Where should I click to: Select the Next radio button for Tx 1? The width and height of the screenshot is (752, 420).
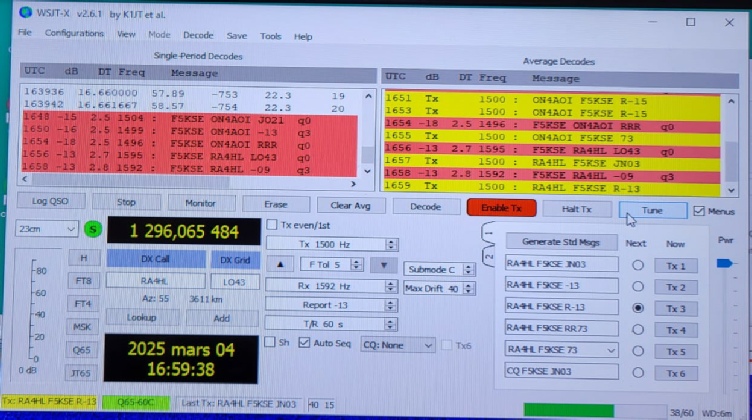pyautogui.click(x=637, y=266)
